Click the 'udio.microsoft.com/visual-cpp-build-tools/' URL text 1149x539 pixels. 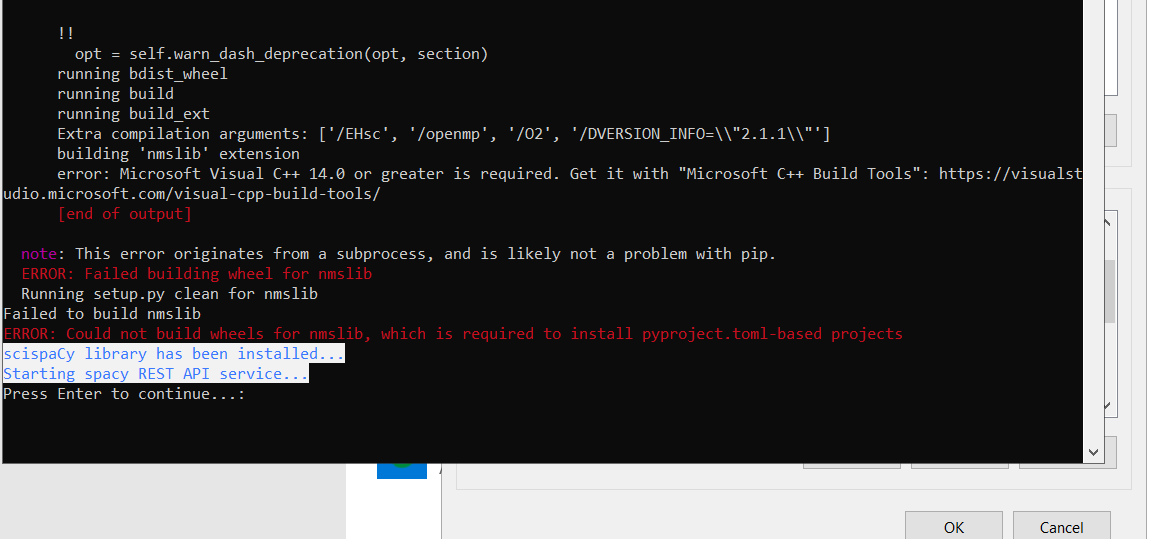click(x=192, y=194)
